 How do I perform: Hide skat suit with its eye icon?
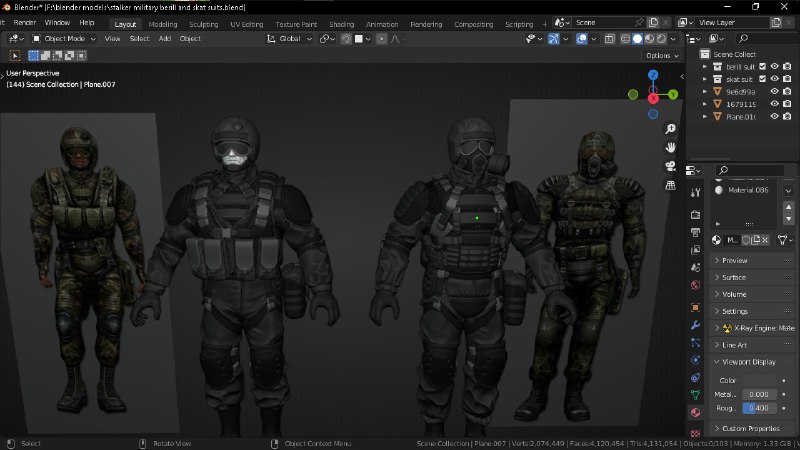774,79
